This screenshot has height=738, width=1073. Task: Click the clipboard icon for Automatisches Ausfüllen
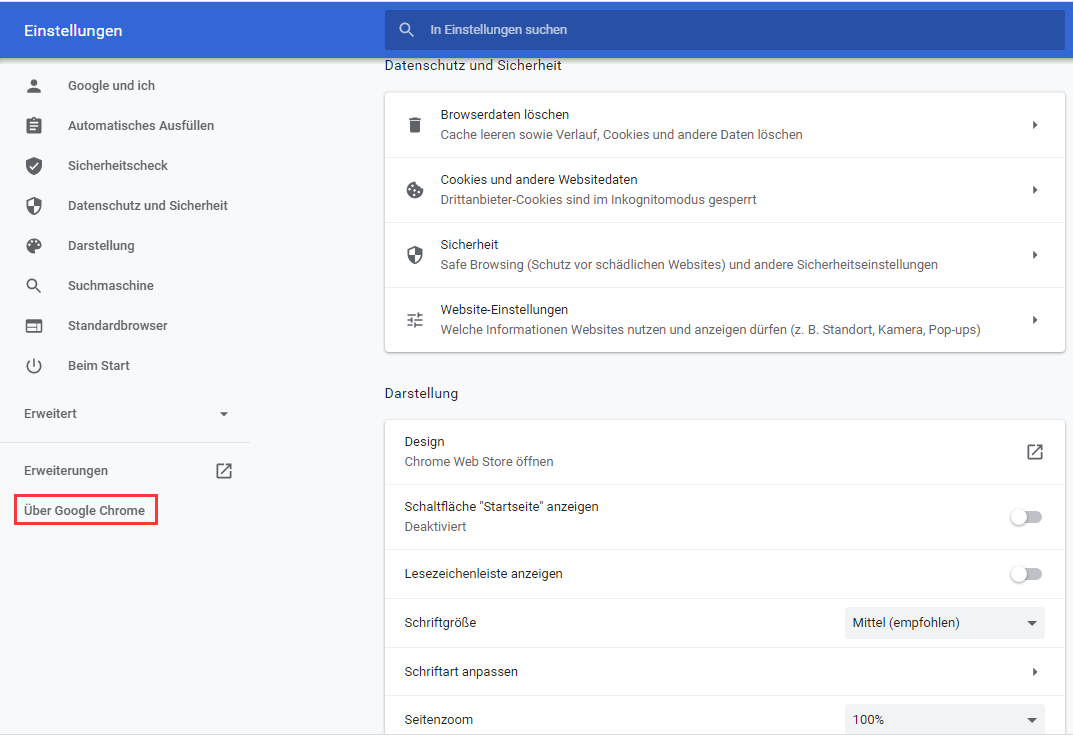pos(34,126)
